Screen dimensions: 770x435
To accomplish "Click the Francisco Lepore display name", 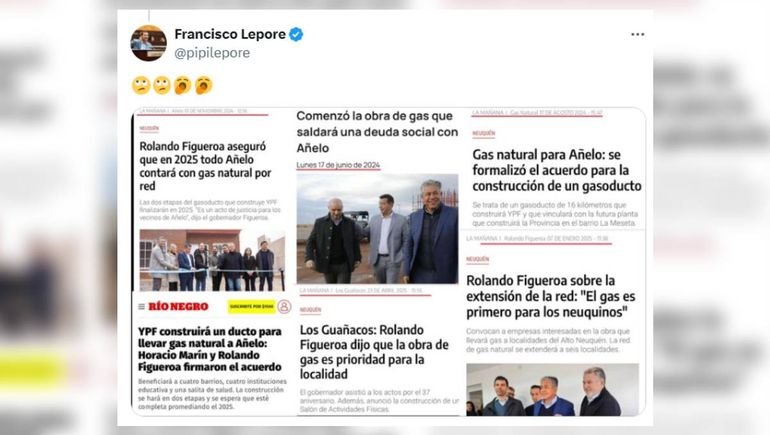I will coord(230,34).
